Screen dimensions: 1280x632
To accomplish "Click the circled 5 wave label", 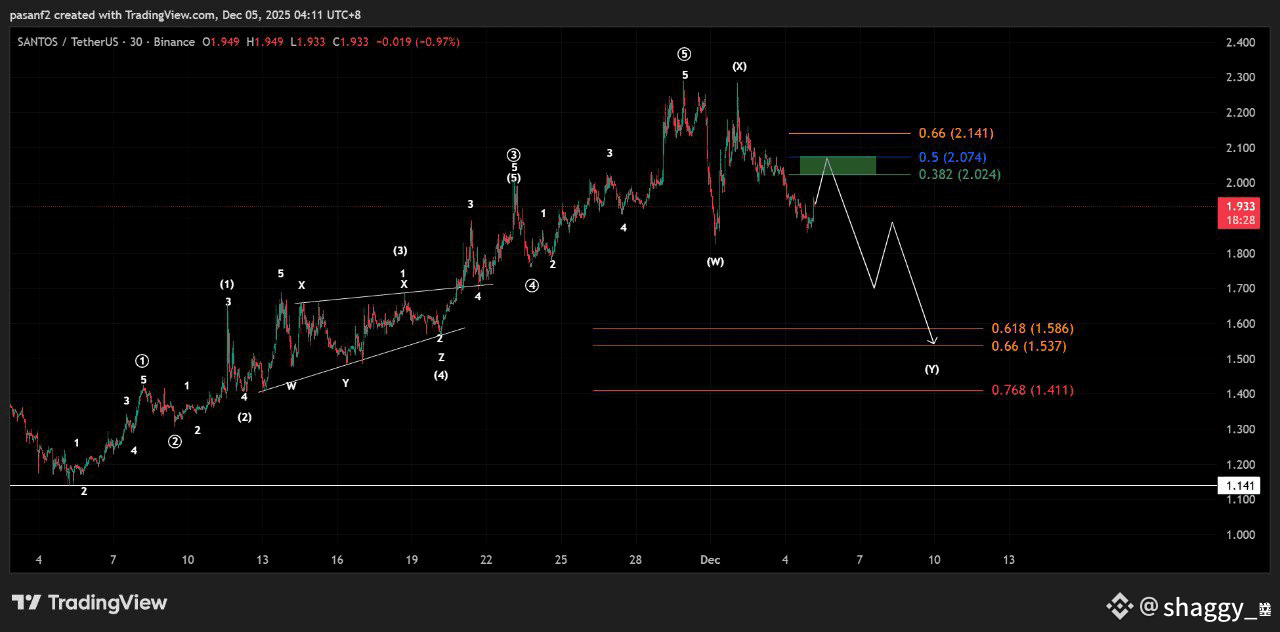I will click(685, 54).
